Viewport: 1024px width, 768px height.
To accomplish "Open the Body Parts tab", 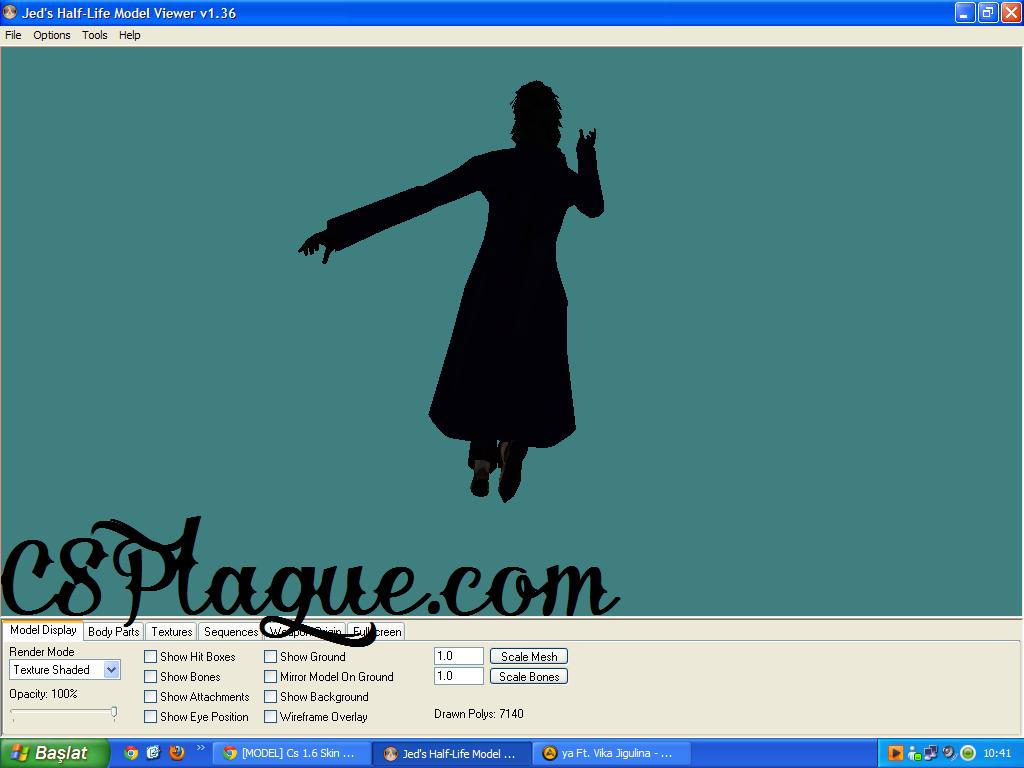I will (x=113, y=632).
